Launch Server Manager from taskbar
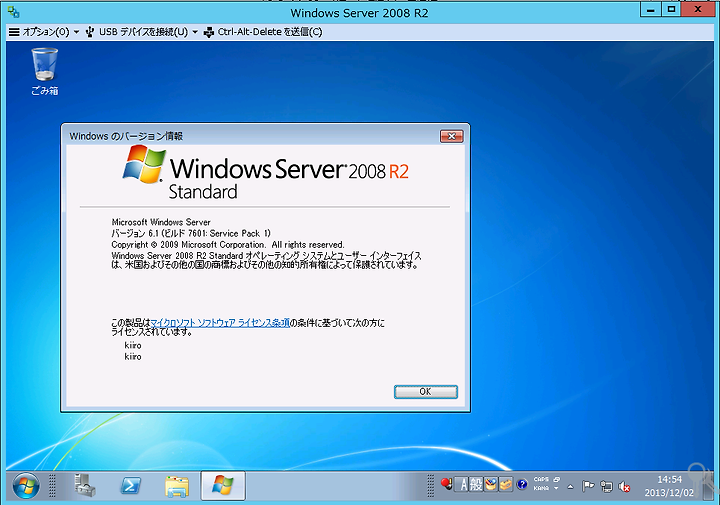 coord(85,486)
